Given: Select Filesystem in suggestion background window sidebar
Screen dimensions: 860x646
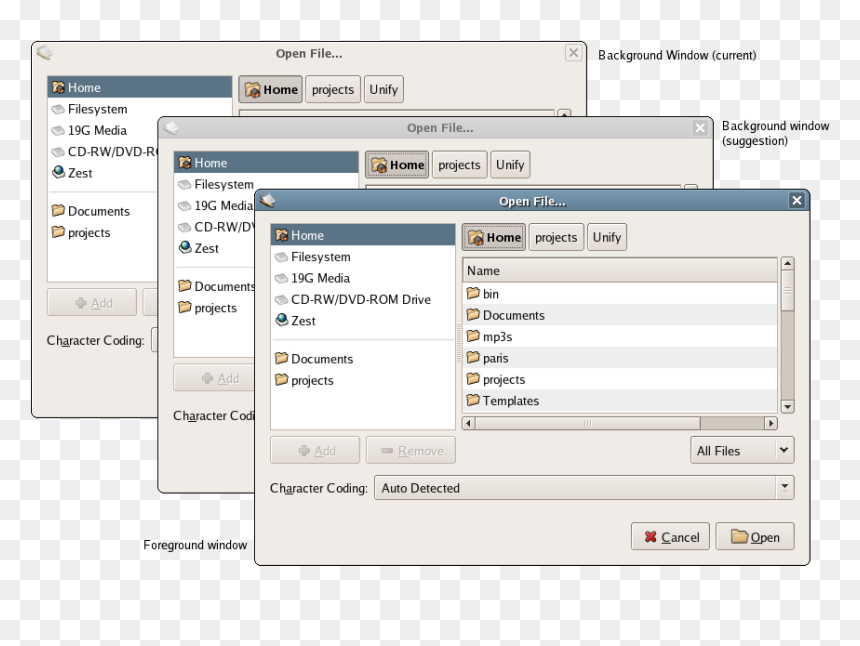Looking at the screenshot, I should [216, 184].
